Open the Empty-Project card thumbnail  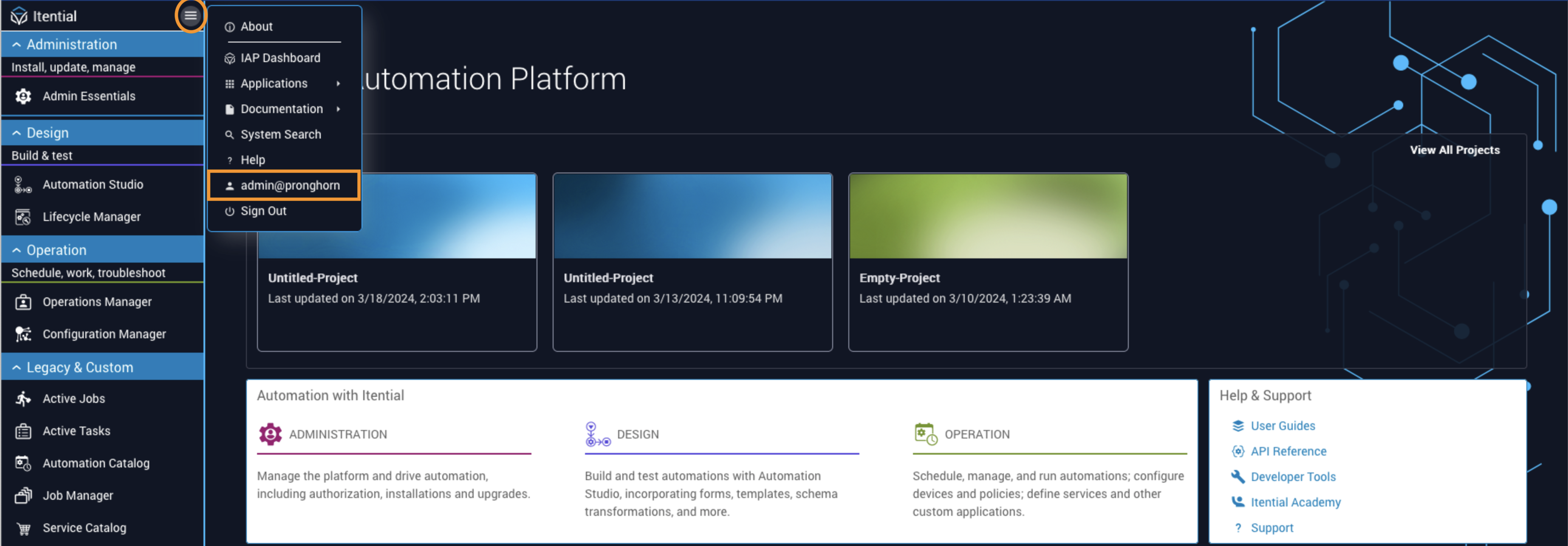(987, 216)
